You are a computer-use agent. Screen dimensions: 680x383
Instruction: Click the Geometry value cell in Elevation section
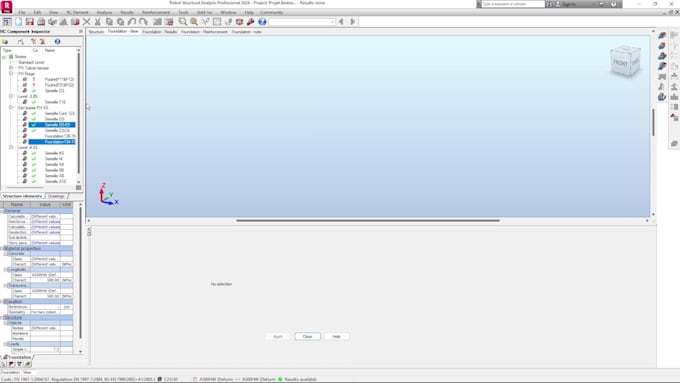45,312
